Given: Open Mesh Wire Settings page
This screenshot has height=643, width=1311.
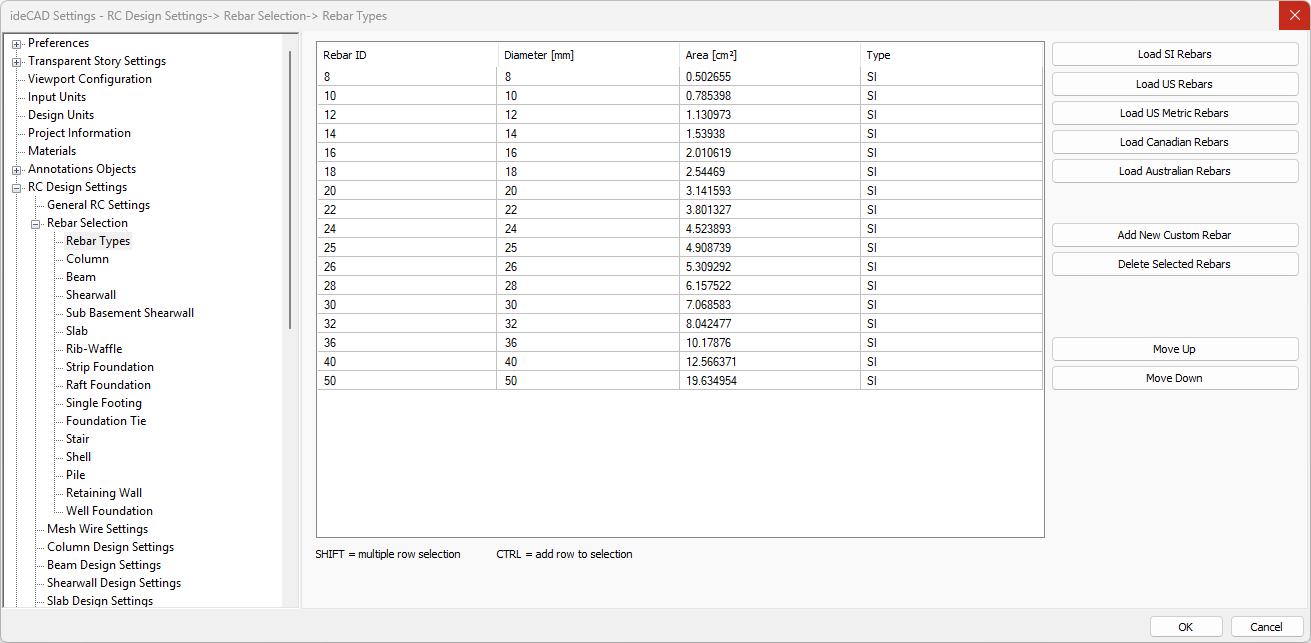Looking at the screenshot, I should pos(97,529).
